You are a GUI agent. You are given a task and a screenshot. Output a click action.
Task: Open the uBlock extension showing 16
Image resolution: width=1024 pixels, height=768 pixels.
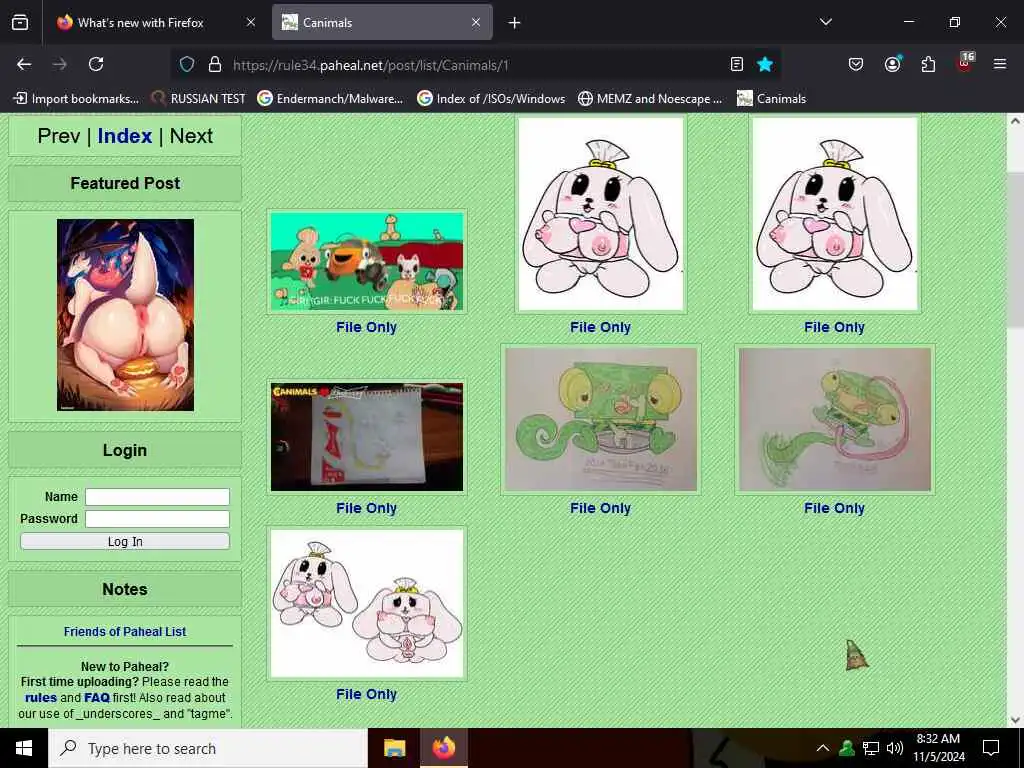[x=965, y=63]
